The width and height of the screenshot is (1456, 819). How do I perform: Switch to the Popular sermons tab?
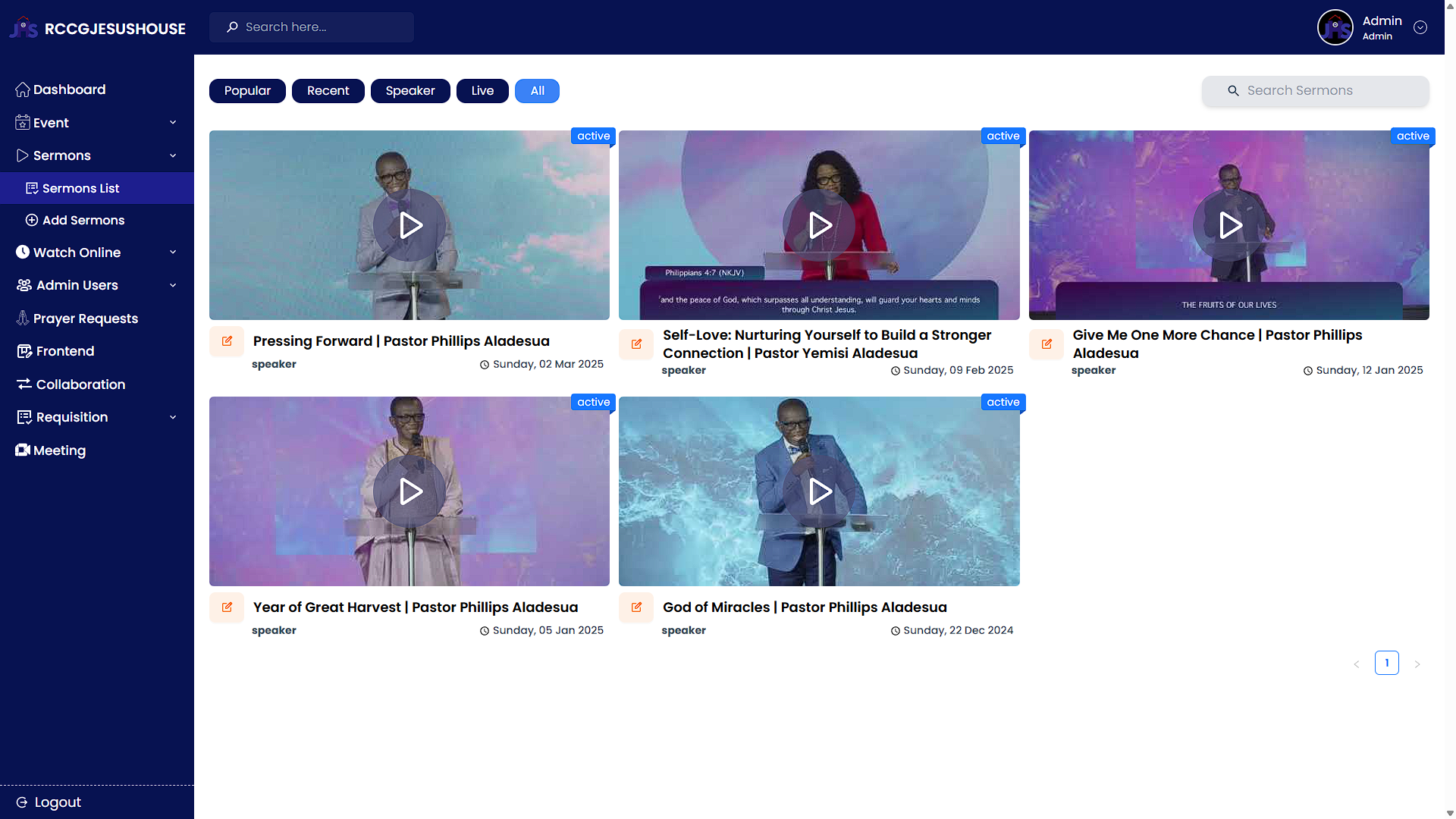[x=247, y=90]
